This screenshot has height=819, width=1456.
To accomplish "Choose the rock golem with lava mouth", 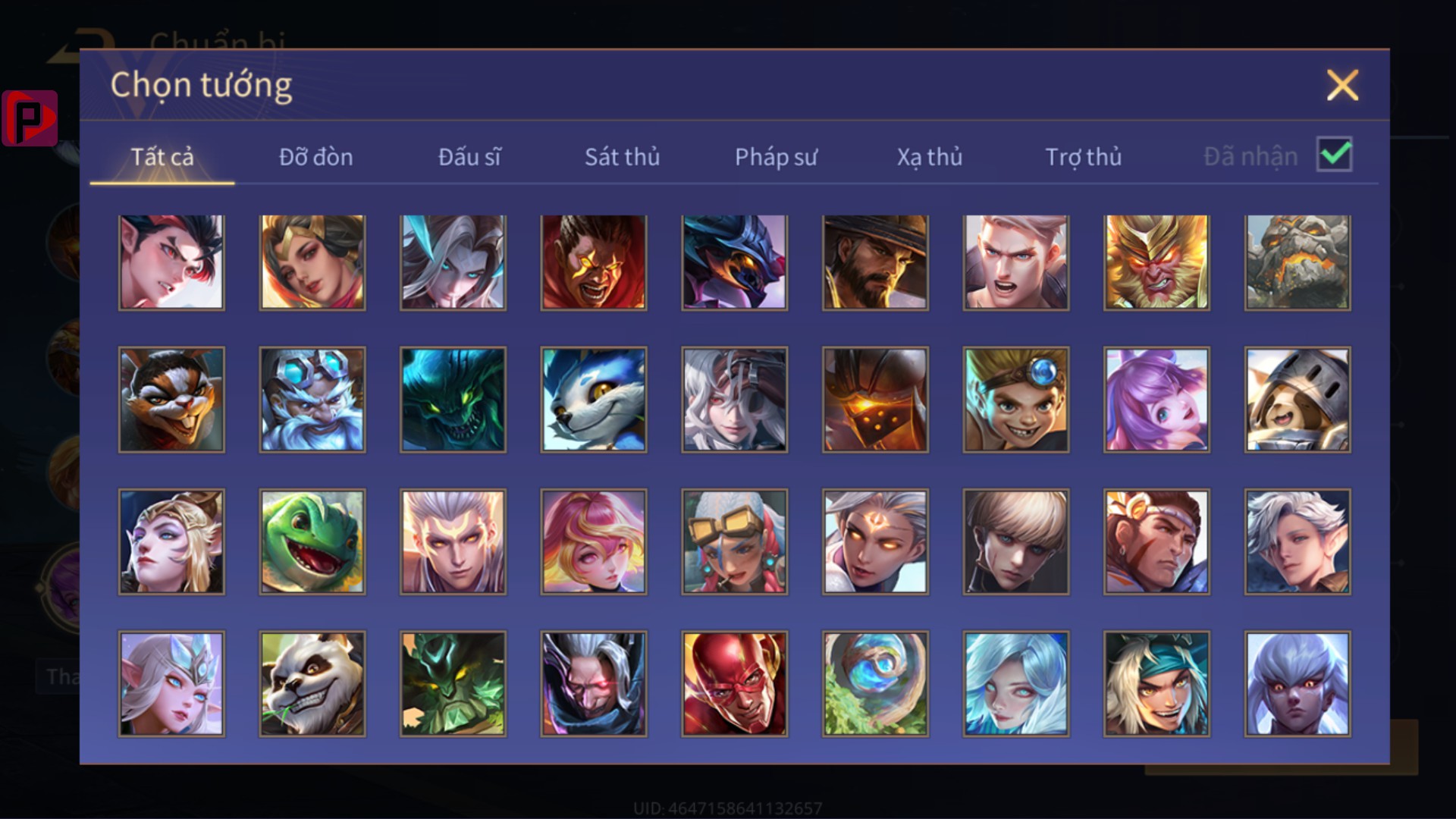I will click(1298, 262).
